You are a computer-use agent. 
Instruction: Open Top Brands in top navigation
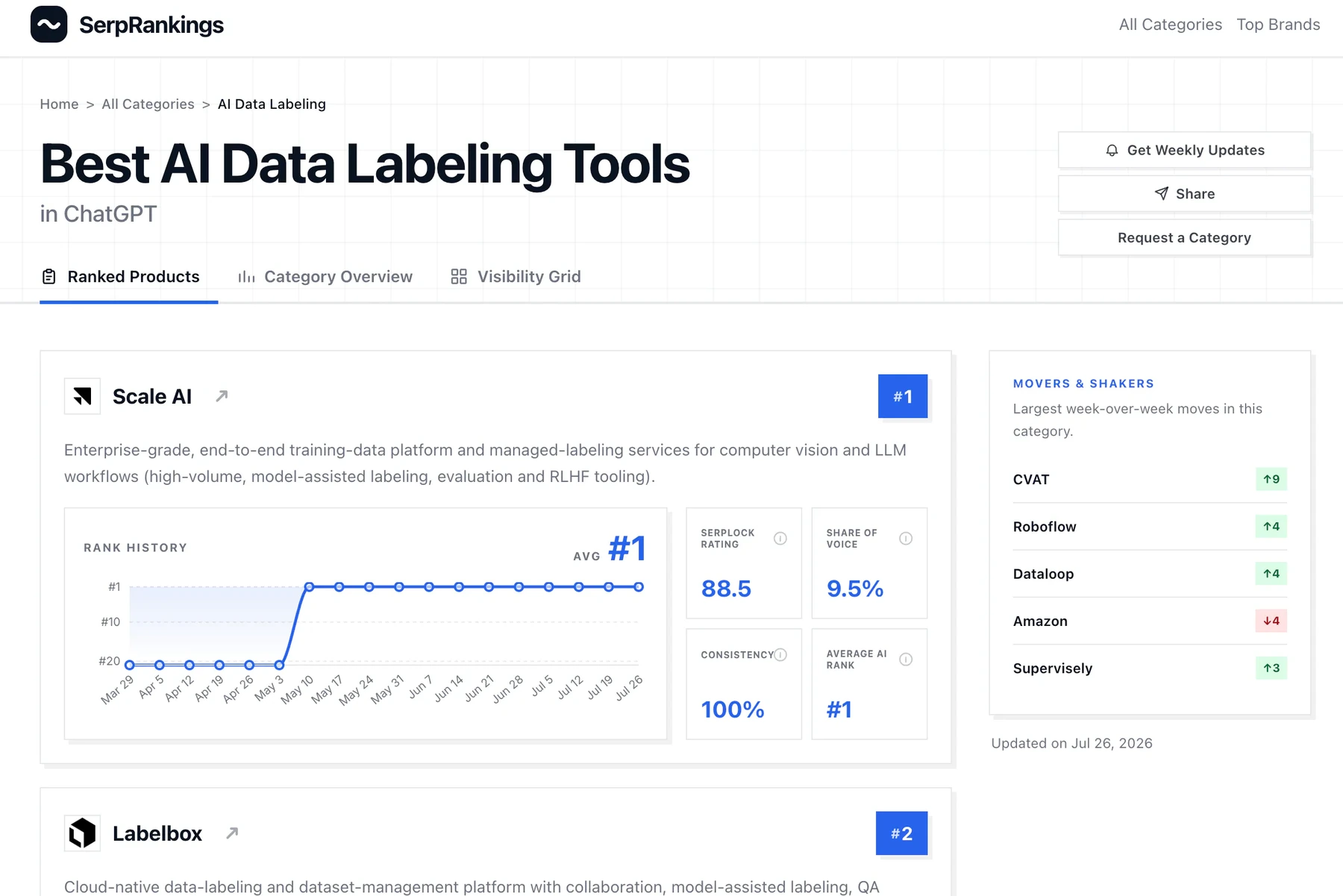(1278, 25)
